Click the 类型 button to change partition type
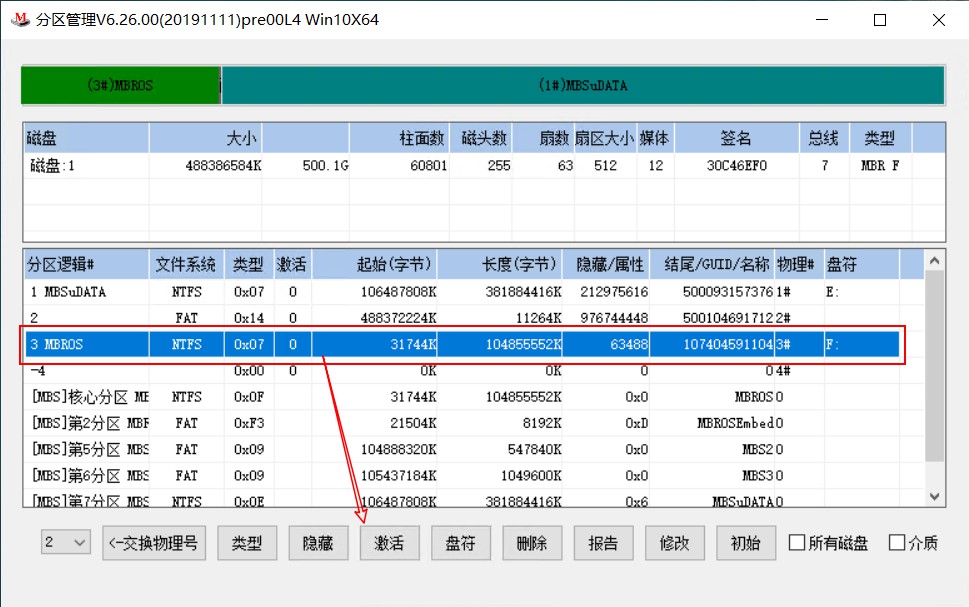The width and height of the screenshot is (969, 607). [x=247, y=543]
